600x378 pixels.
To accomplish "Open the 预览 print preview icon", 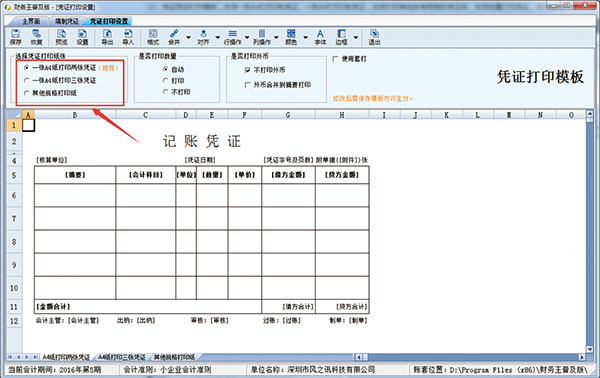I will coord(61,37).
